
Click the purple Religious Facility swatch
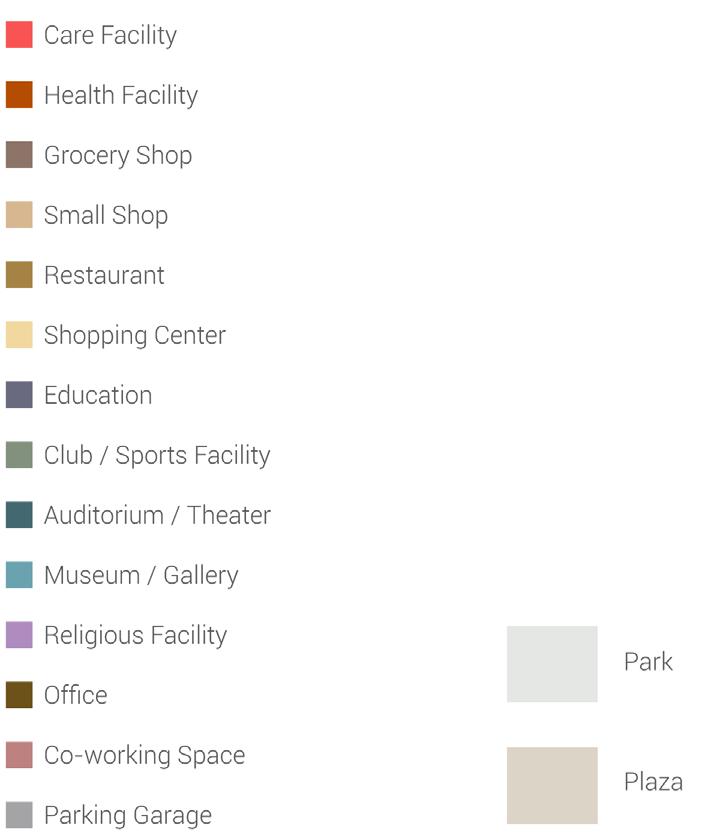click(x=19, y=635)
